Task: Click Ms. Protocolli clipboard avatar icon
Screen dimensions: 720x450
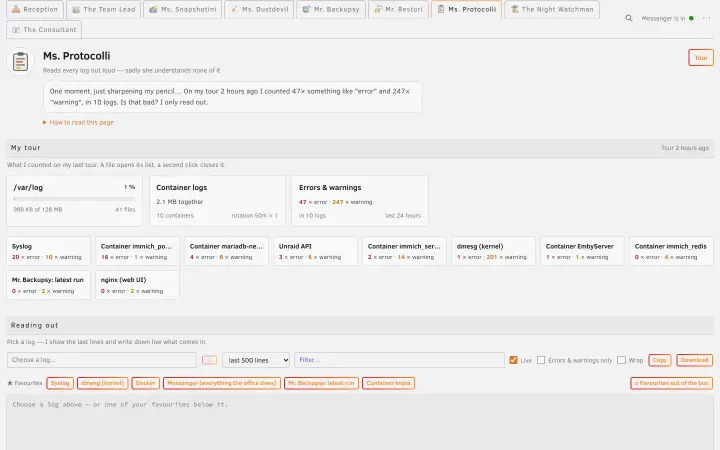Action: point(20,62)
